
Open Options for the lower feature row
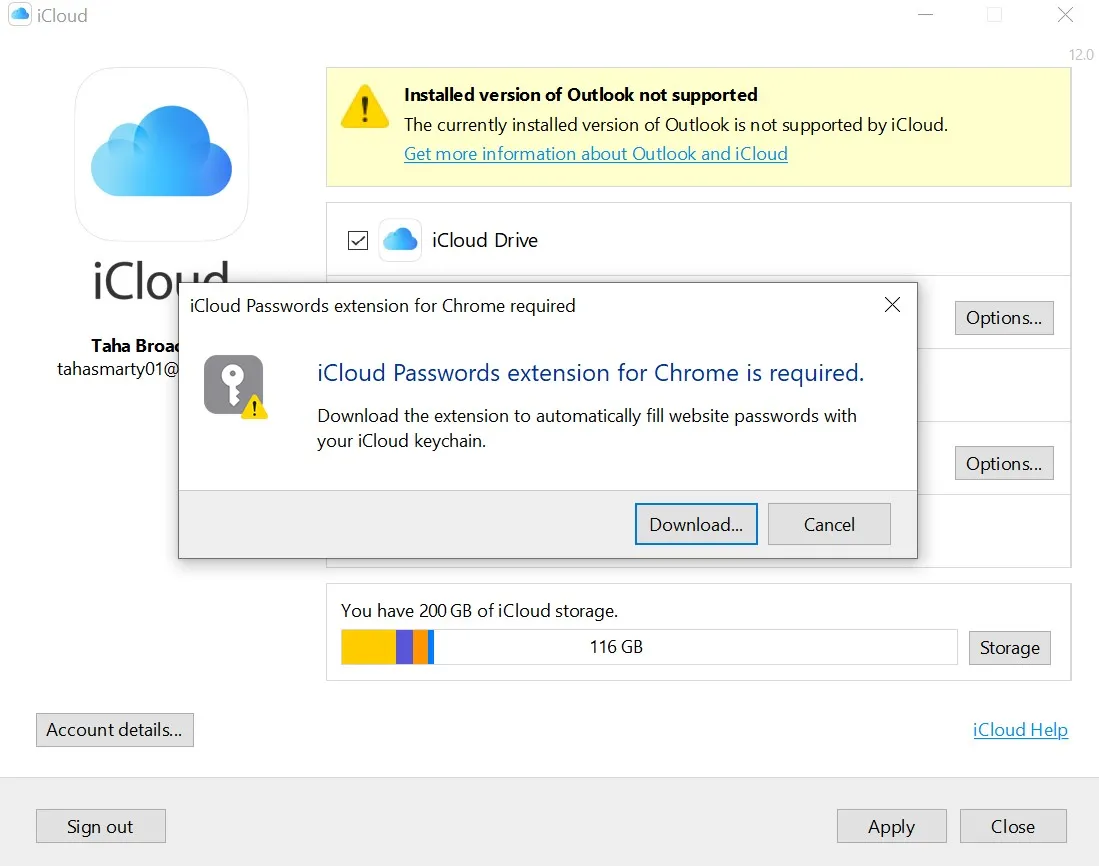[1004, 463]
